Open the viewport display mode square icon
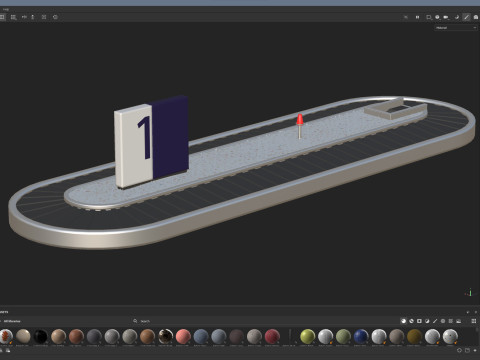The height and width of the screenshot is (360, 480). 429,17
